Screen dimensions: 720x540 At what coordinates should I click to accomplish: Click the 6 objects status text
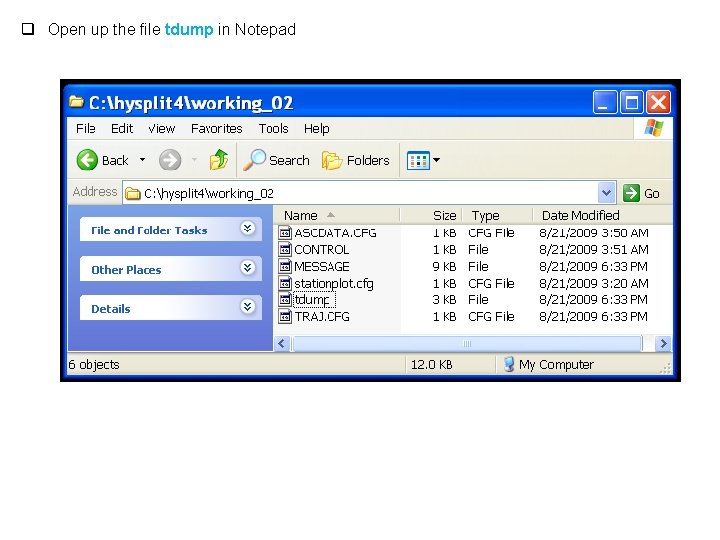pyautogui.click(x=94, y=365)
